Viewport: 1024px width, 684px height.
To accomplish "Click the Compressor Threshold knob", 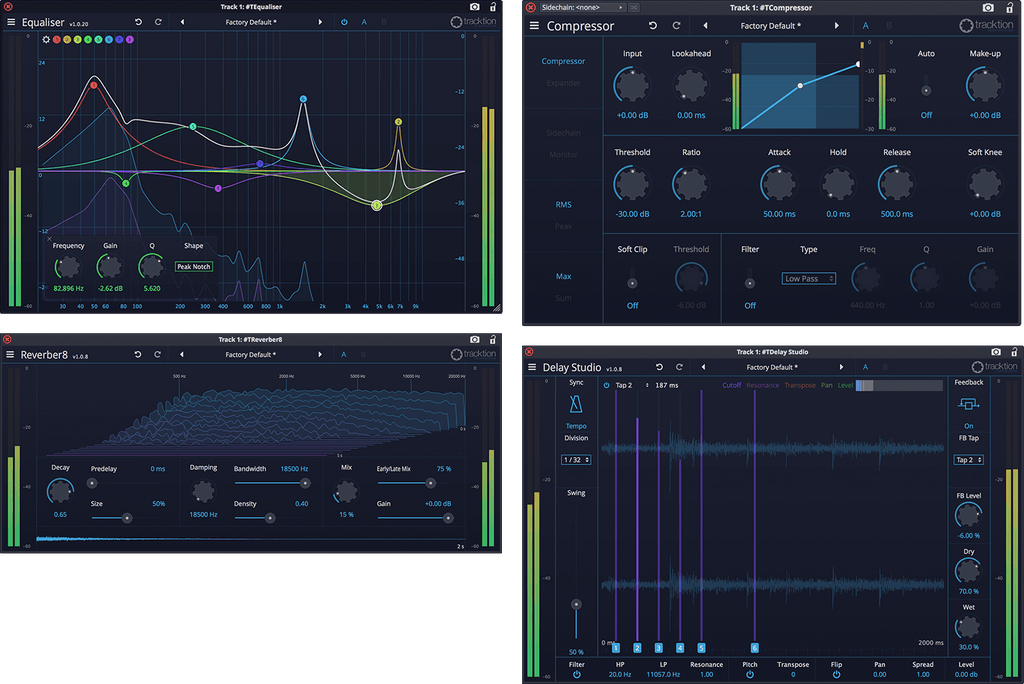I will 632,184.
